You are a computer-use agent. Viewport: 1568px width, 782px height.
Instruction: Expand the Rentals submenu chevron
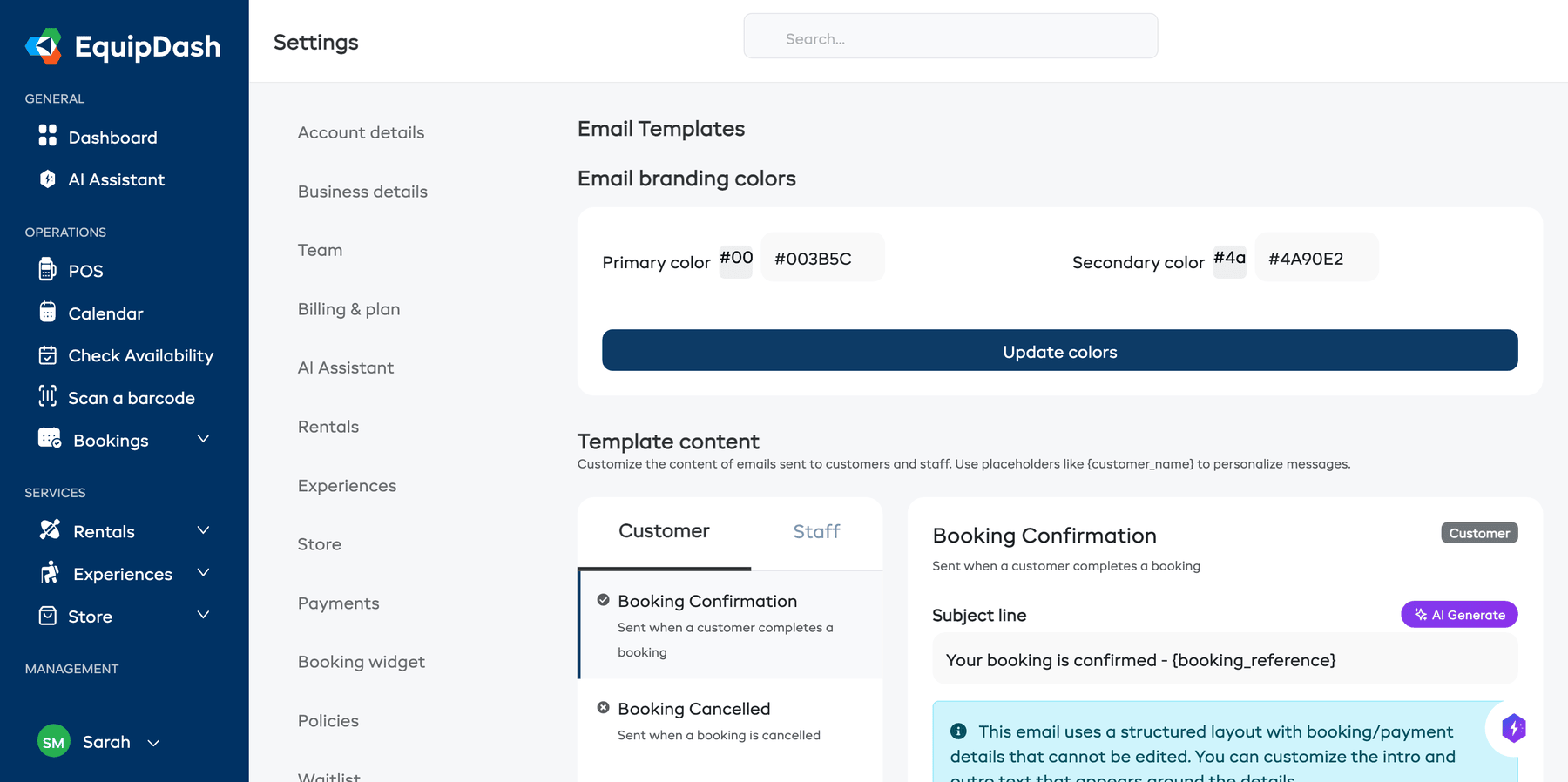[203, 530]
